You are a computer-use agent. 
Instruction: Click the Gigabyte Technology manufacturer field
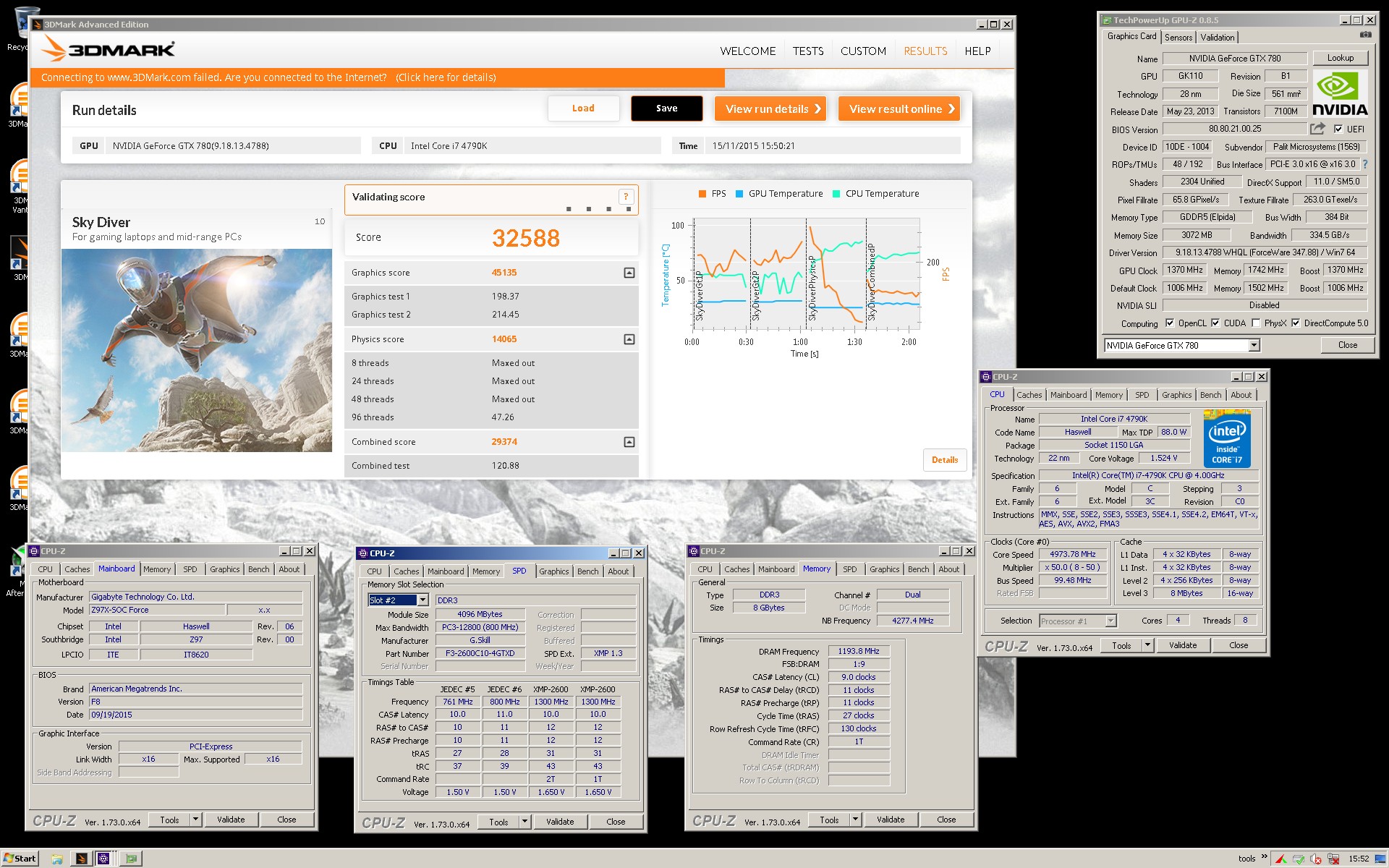tap(195, 597)
